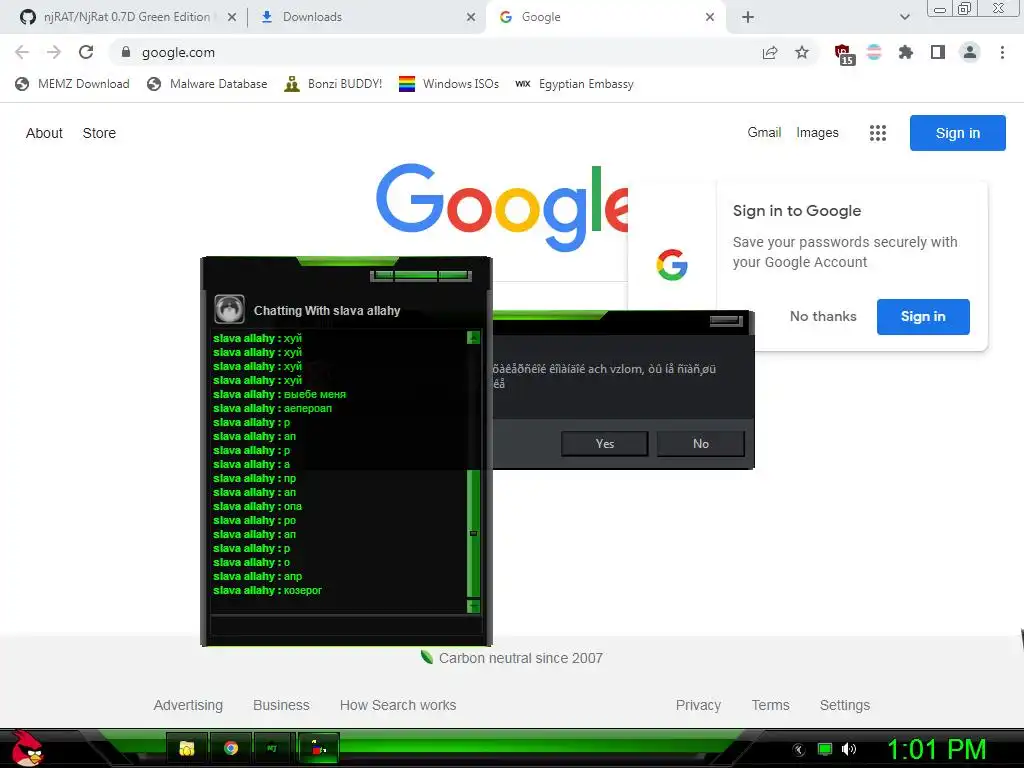
Task: Open the Terms footer link
Action: (x=771, y=705)
